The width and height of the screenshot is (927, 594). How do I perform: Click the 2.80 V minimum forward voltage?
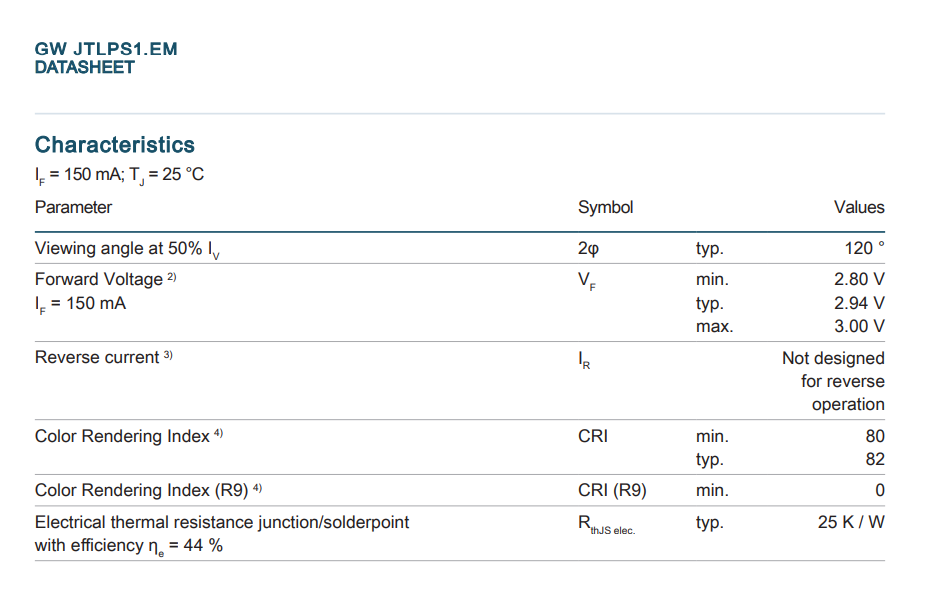tap(859, 280)
